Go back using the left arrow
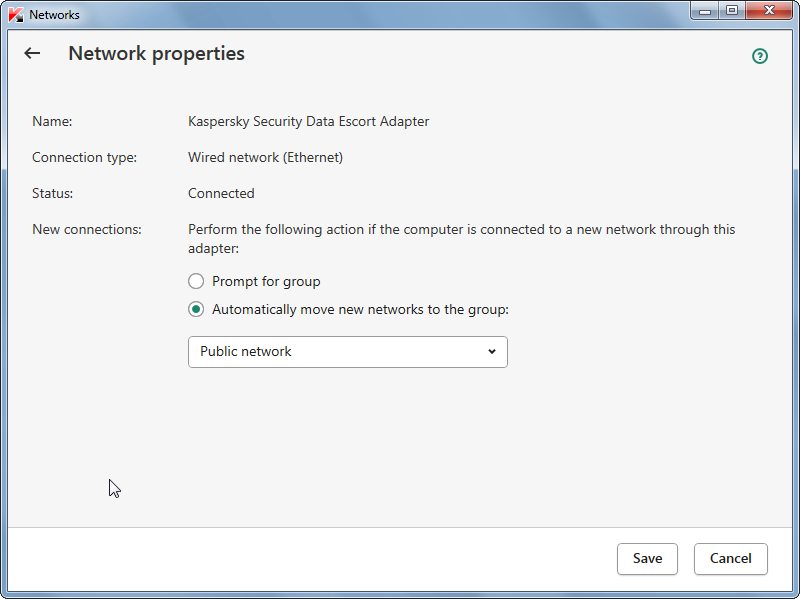Image resolution: width=800 pixels, height=599 pixels. coord(33,54)
